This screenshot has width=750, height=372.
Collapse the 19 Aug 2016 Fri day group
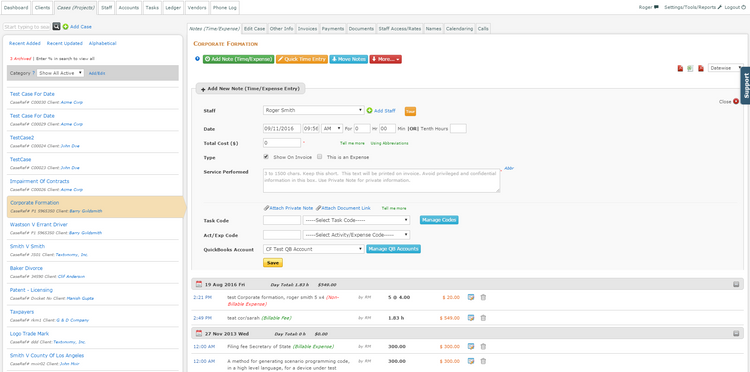(736, 284)
